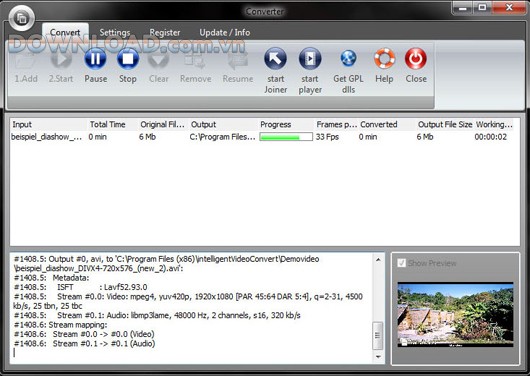Open the Settings tab

click(115, 32)
